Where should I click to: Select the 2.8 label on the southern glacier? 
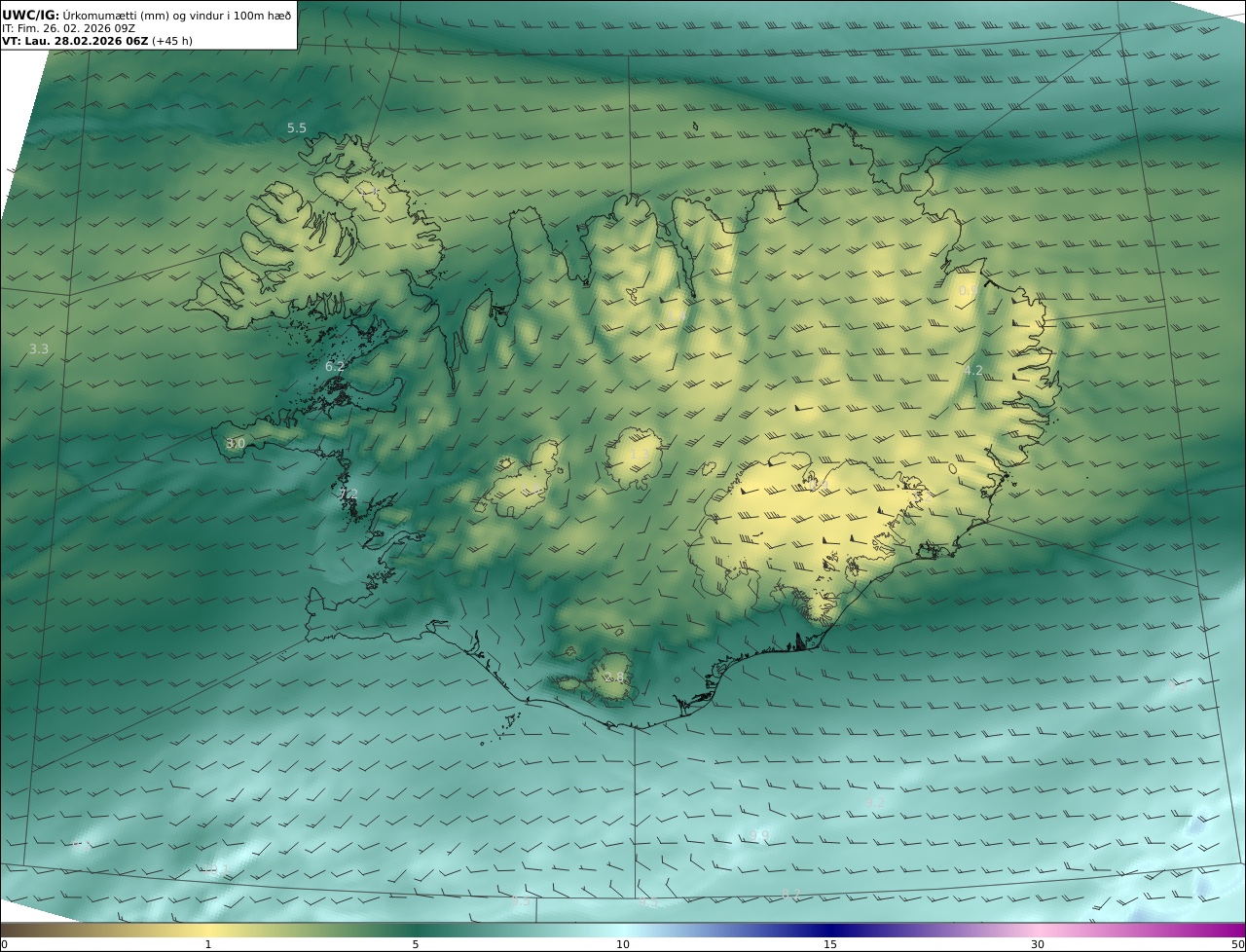[x=613, y=677]
